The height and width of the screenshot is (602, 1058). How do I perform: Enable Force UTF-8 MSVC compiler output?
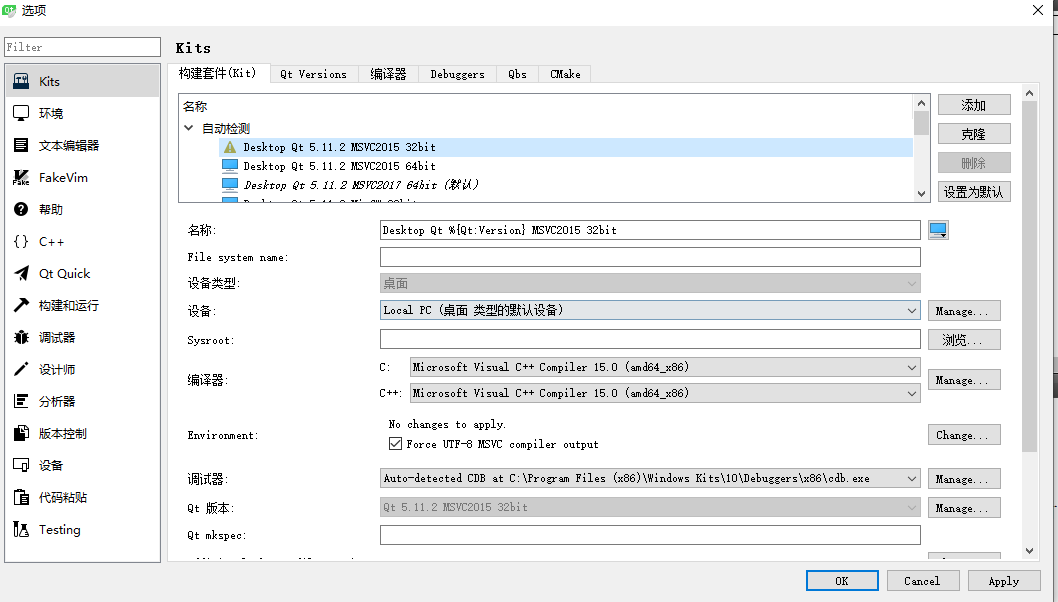396,443
